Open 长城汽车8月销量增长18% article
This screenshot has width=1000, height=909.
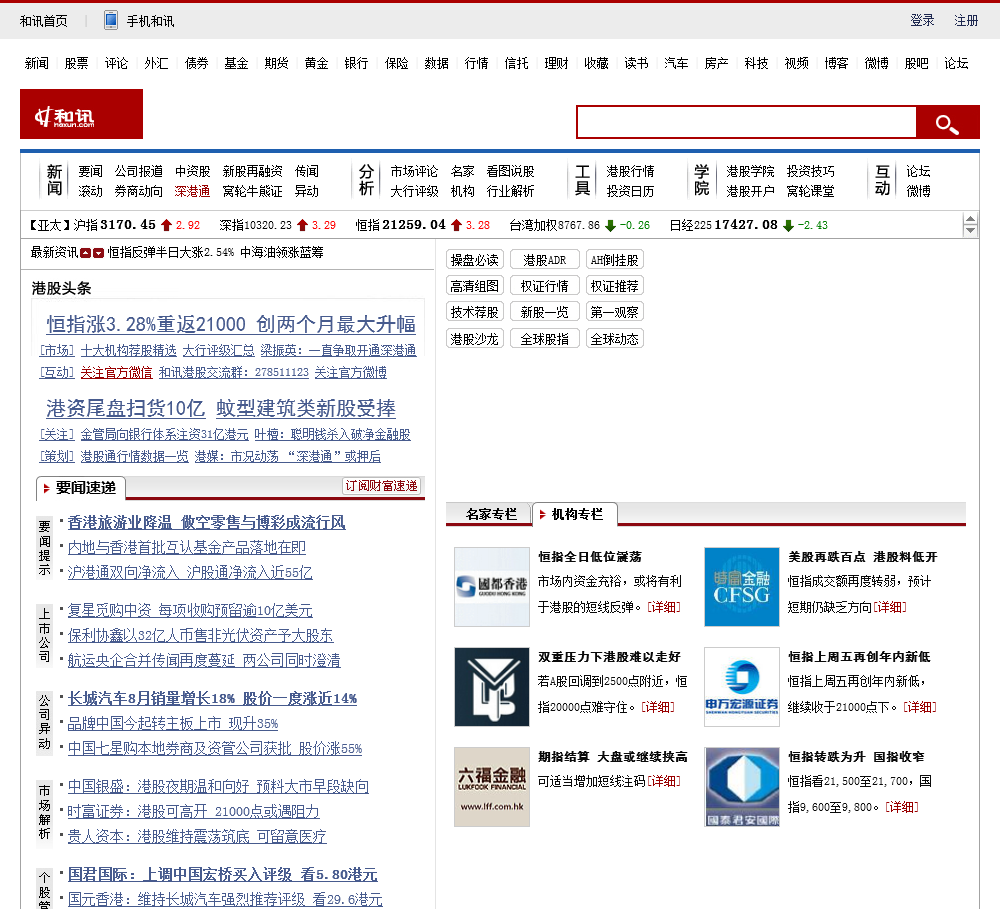coord(212,698)
